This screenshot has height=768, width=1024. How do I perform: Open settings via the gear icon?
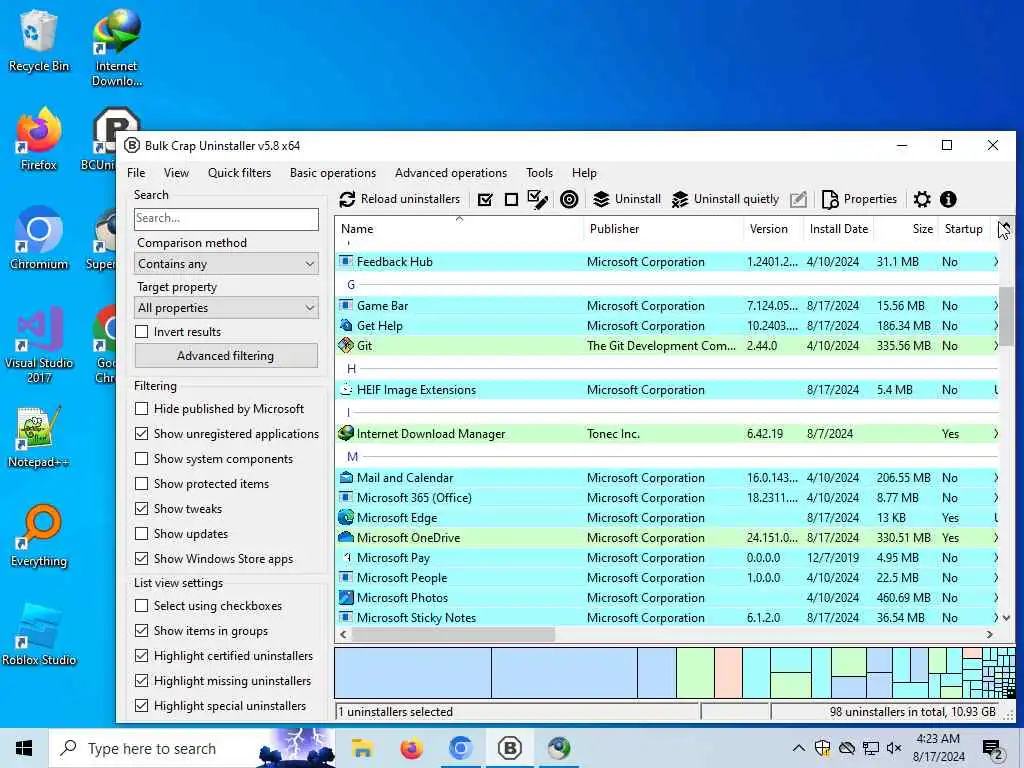pos(922,199)
